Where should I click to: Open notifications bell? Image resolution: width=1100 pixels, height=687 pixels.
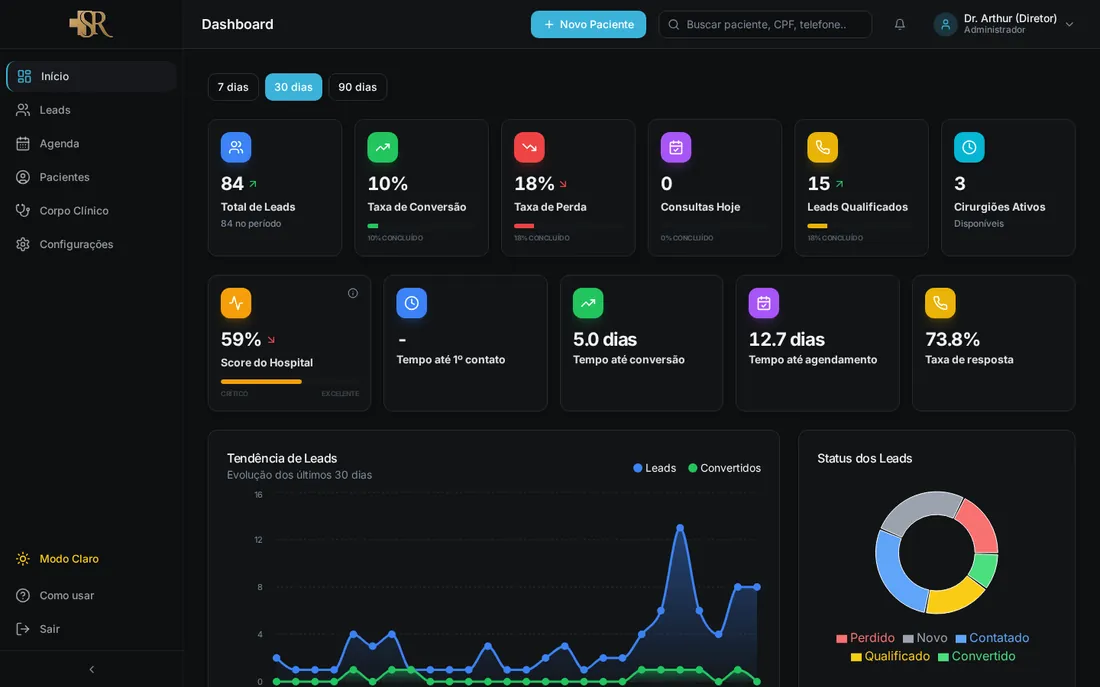(899, 25)
